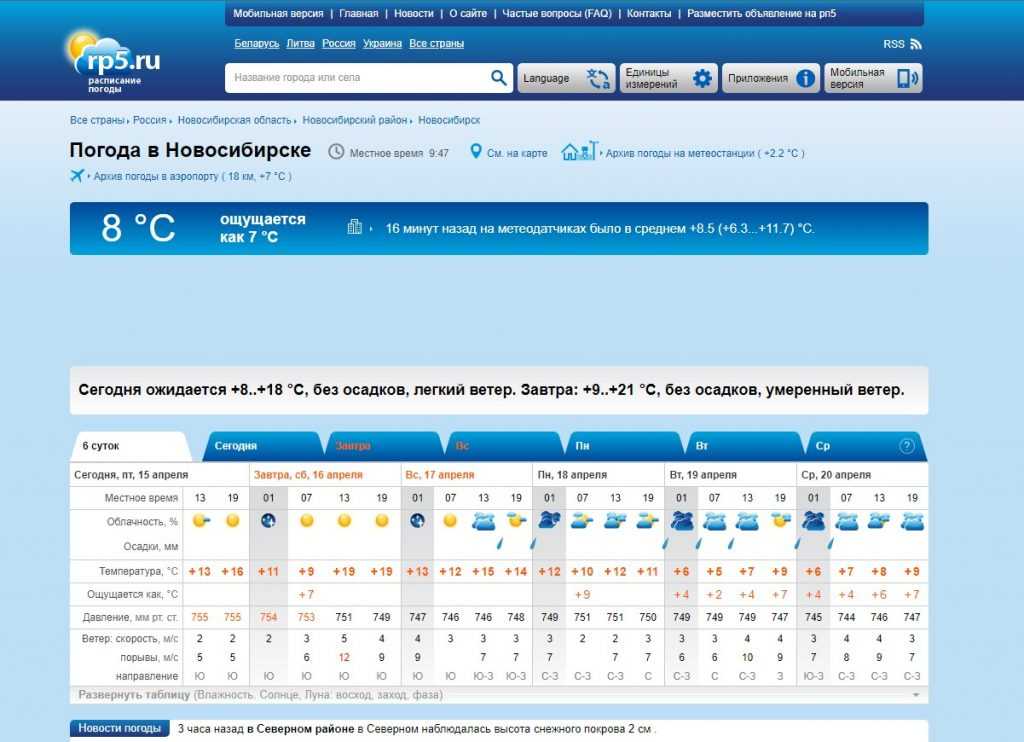Image resolution: width=1024 pixels, height=742 pixels.
Task: Click the Приложения button
Action: pyautogui.click(x=770, y=78)
